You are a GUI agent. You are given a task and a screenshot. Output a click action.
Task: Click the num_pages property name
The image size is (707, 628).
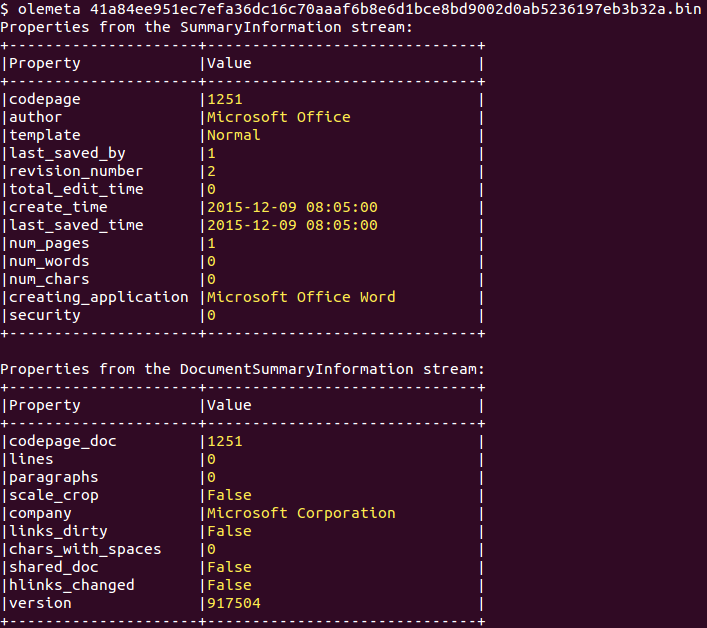coord(49,243)
